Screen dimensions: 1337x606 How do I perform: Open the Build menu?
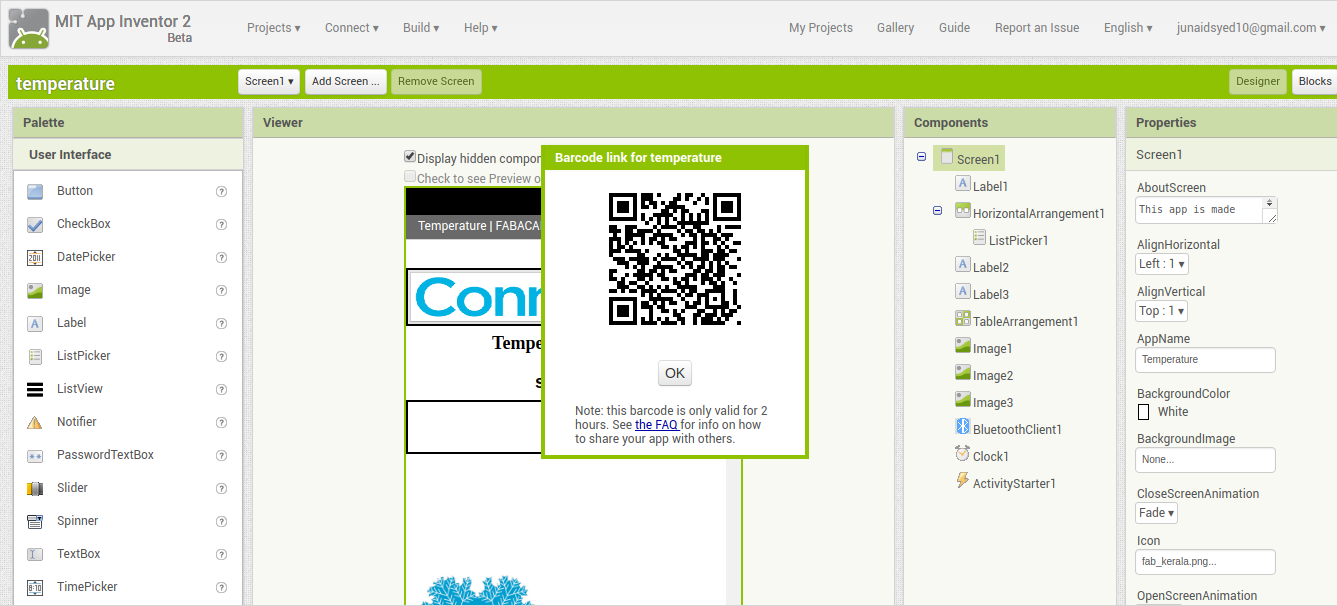[x=421, y=28]
